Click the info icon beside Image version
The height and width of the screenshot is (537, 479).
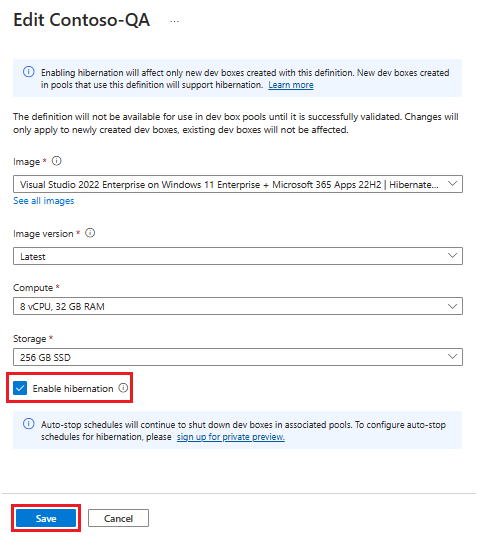(90, 233)
